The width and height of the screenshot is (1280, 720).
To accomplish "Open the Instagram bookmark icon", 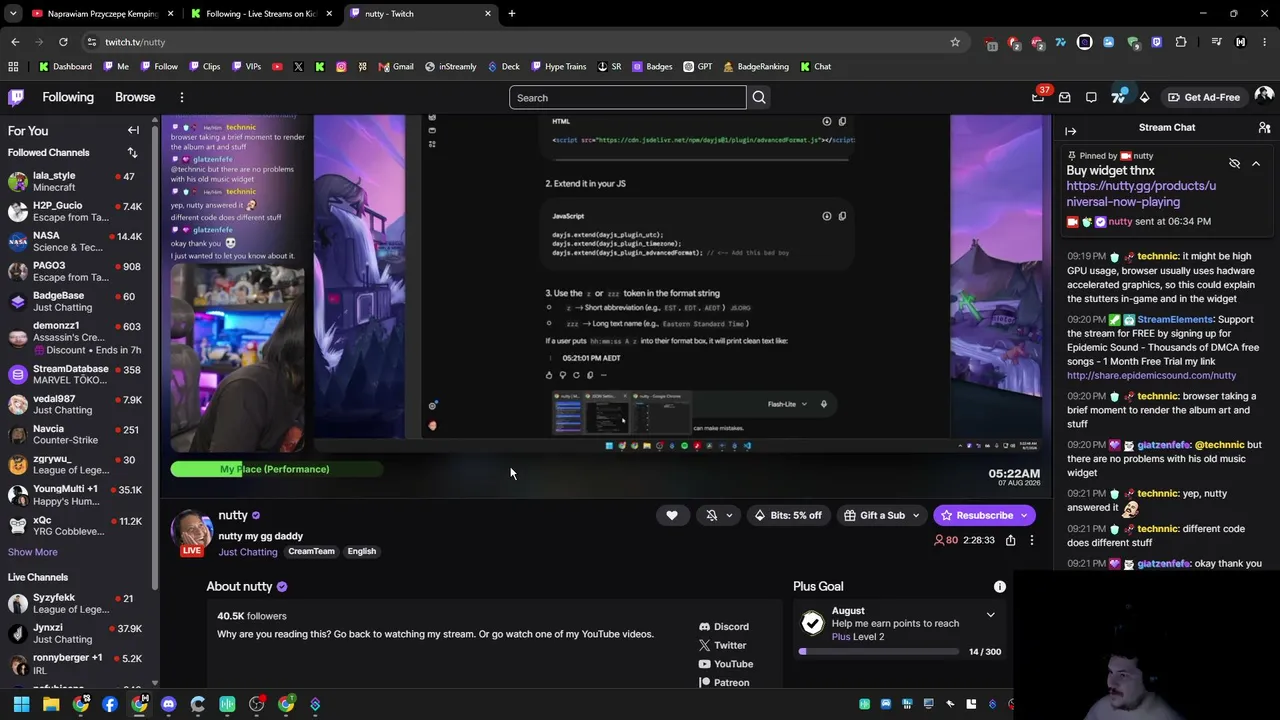I will coord(341,67).
